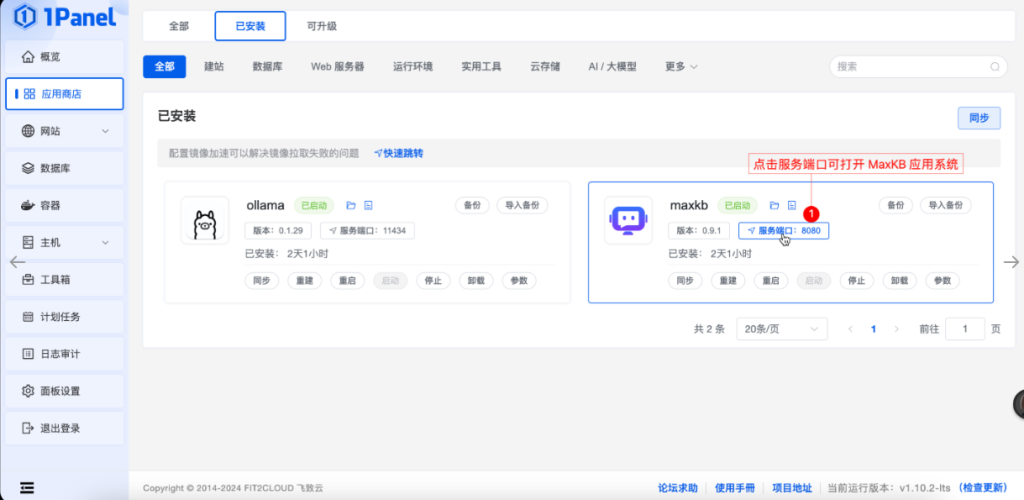Click maxkb 重建 rebuild button

coord(728,281)
